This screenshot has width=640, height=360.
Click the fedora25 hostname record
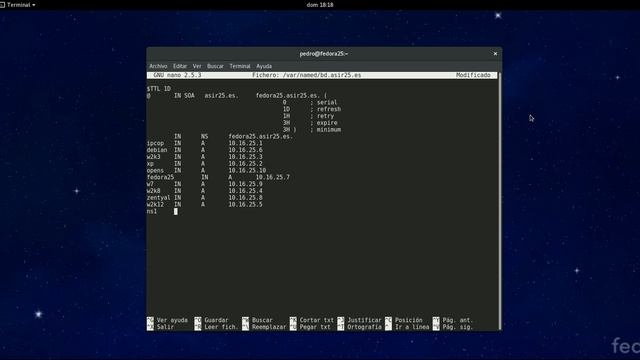pyautogui.click(x=160, y=177)
